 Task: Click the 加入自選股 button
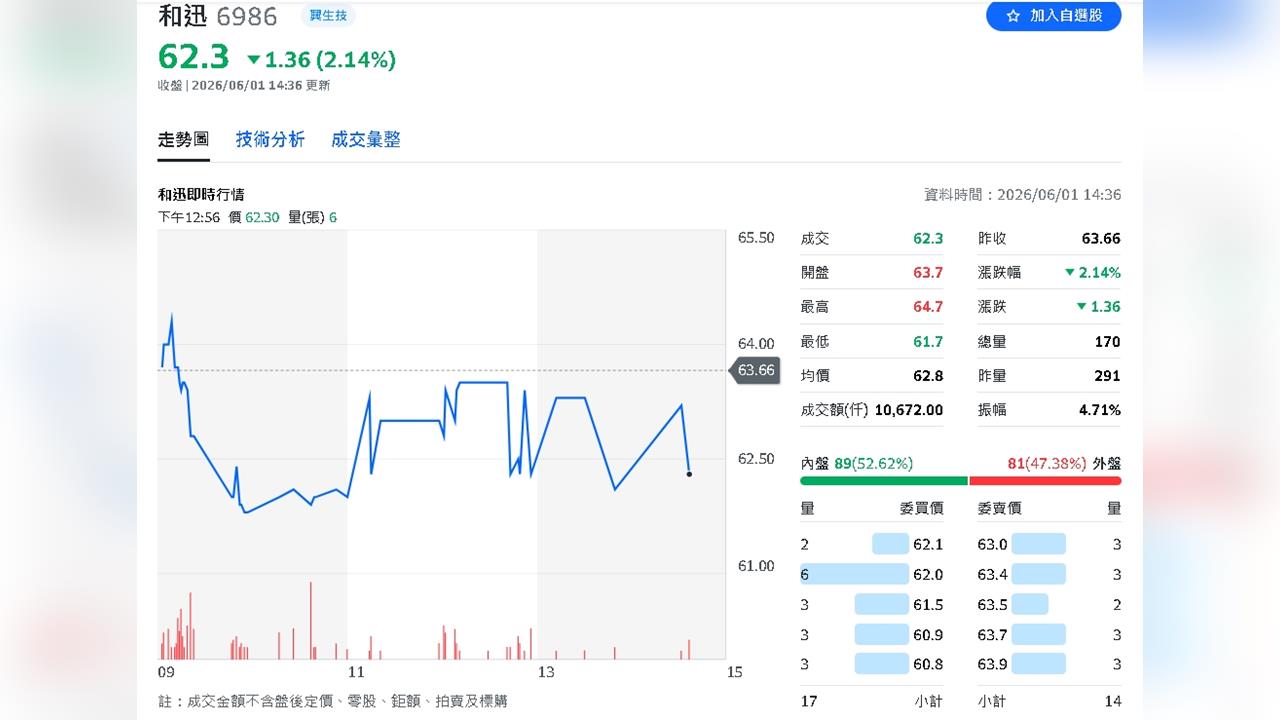(1053, 16)
